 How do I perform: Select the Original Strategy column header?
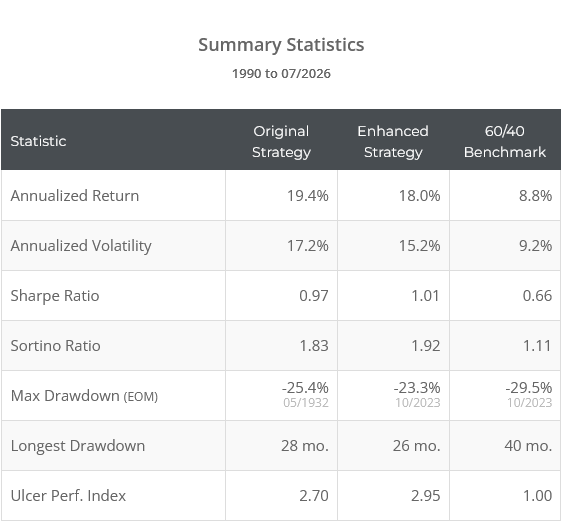coord(281,141)
